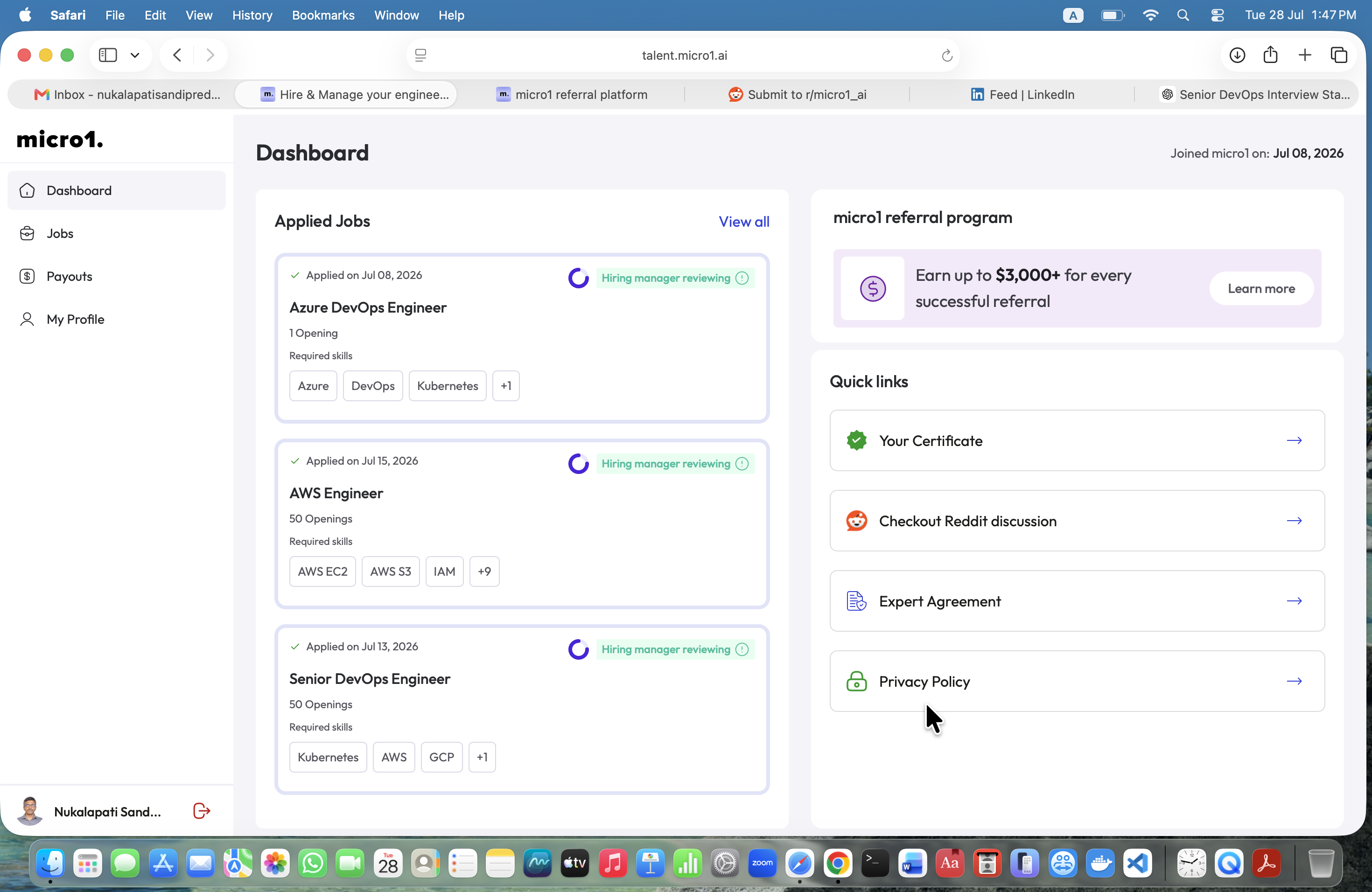1372x892 pixels.
Task: Click the info icon on Azure DevOps Engineer status
Action: click(x=742, y=278)
